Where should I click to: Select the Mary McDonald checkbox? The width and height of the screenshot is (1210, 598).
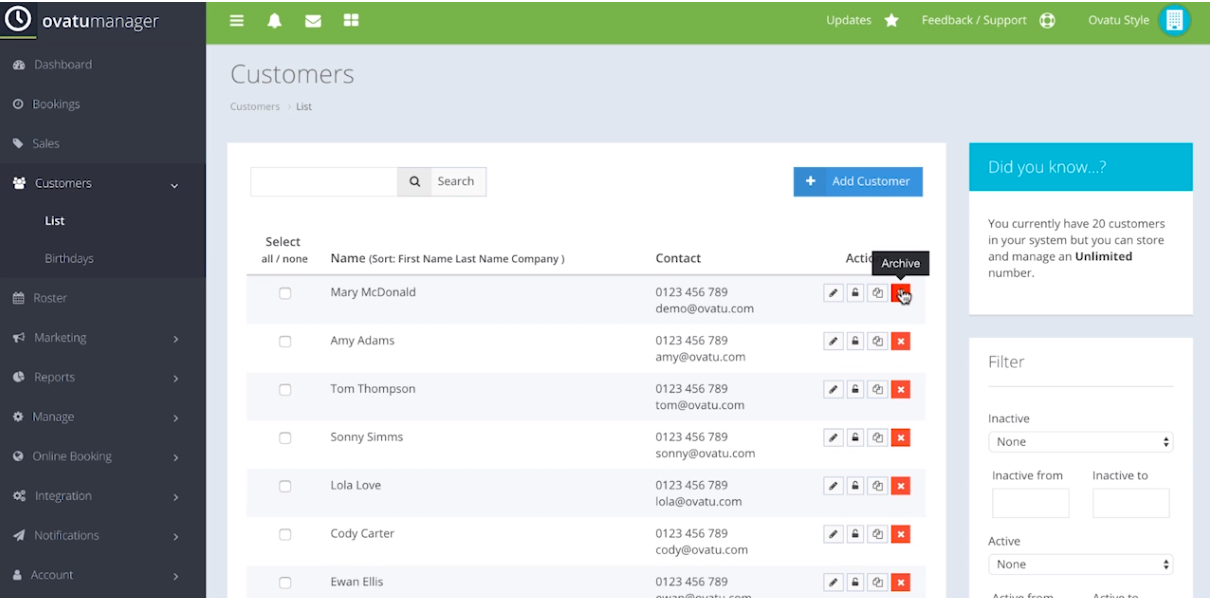(x=285, y=293)
